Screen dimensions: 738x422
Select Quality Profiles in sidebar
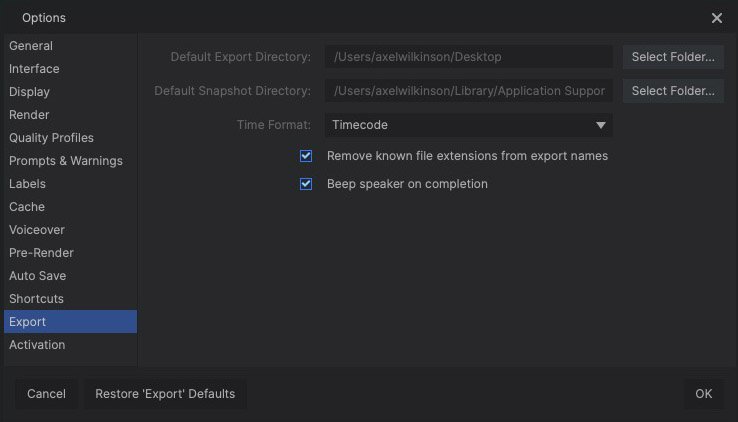click(51, 138)
